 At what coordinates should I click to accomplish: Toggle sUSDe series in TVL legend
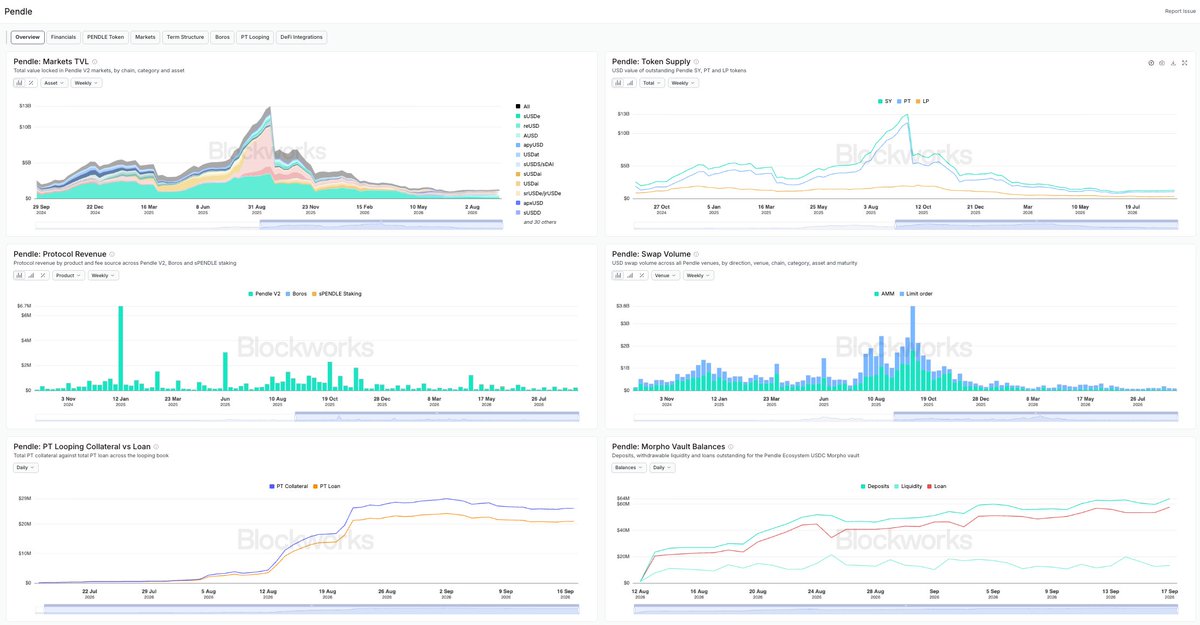[x=528, y=118]
